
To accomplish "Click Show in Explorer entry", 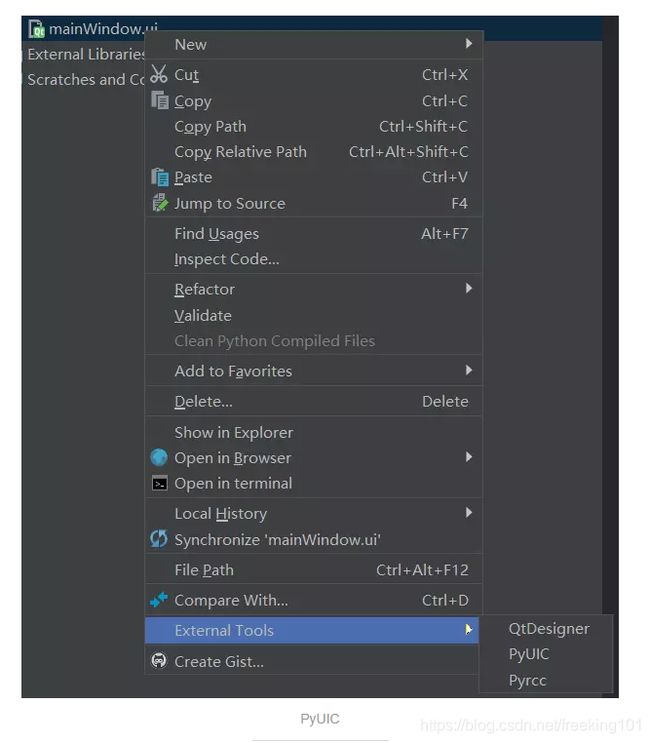I will click(x=233, y=433).
